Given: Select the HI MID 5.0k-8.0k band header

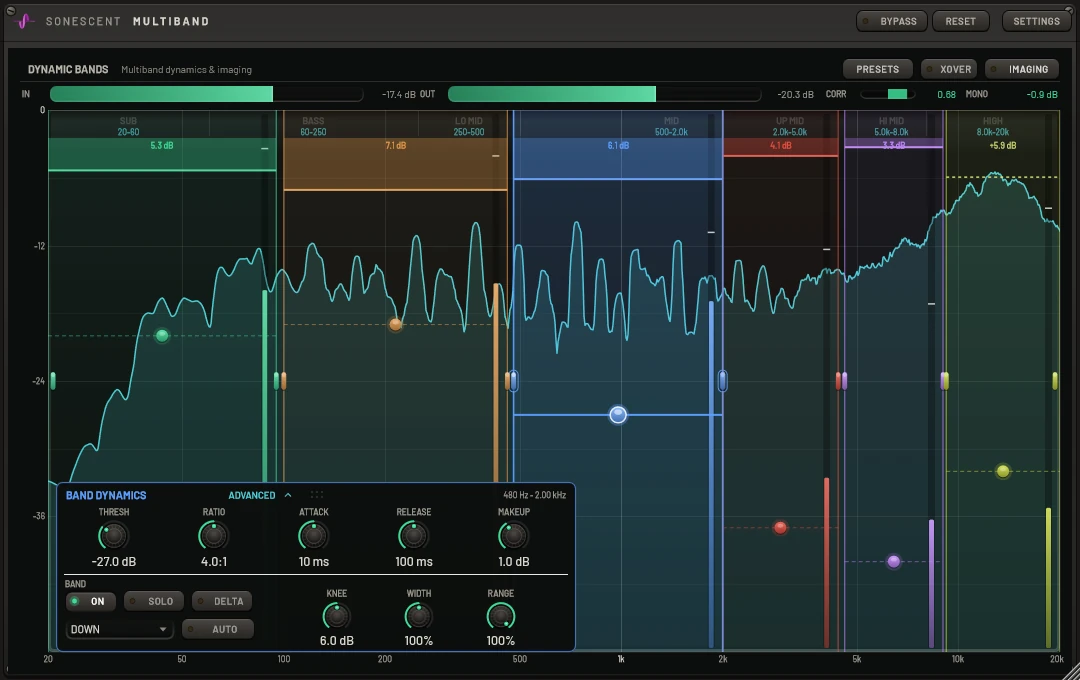Looking at the screenshot, I should [891, 126].
